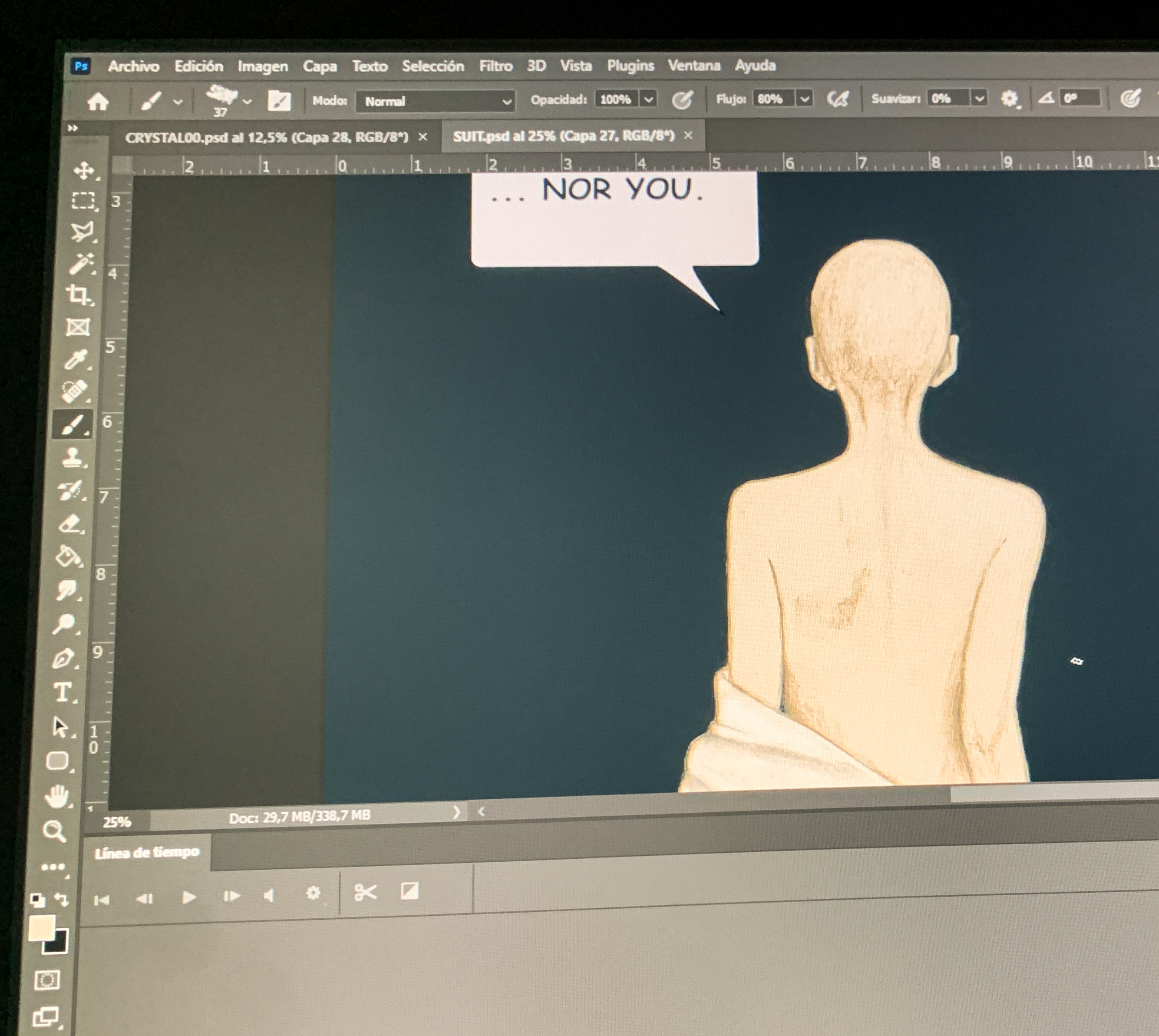Screen dimensions: 1159x1036
Task: Toggle airbrush-style build-up effects
Action: tap(838, 99)
